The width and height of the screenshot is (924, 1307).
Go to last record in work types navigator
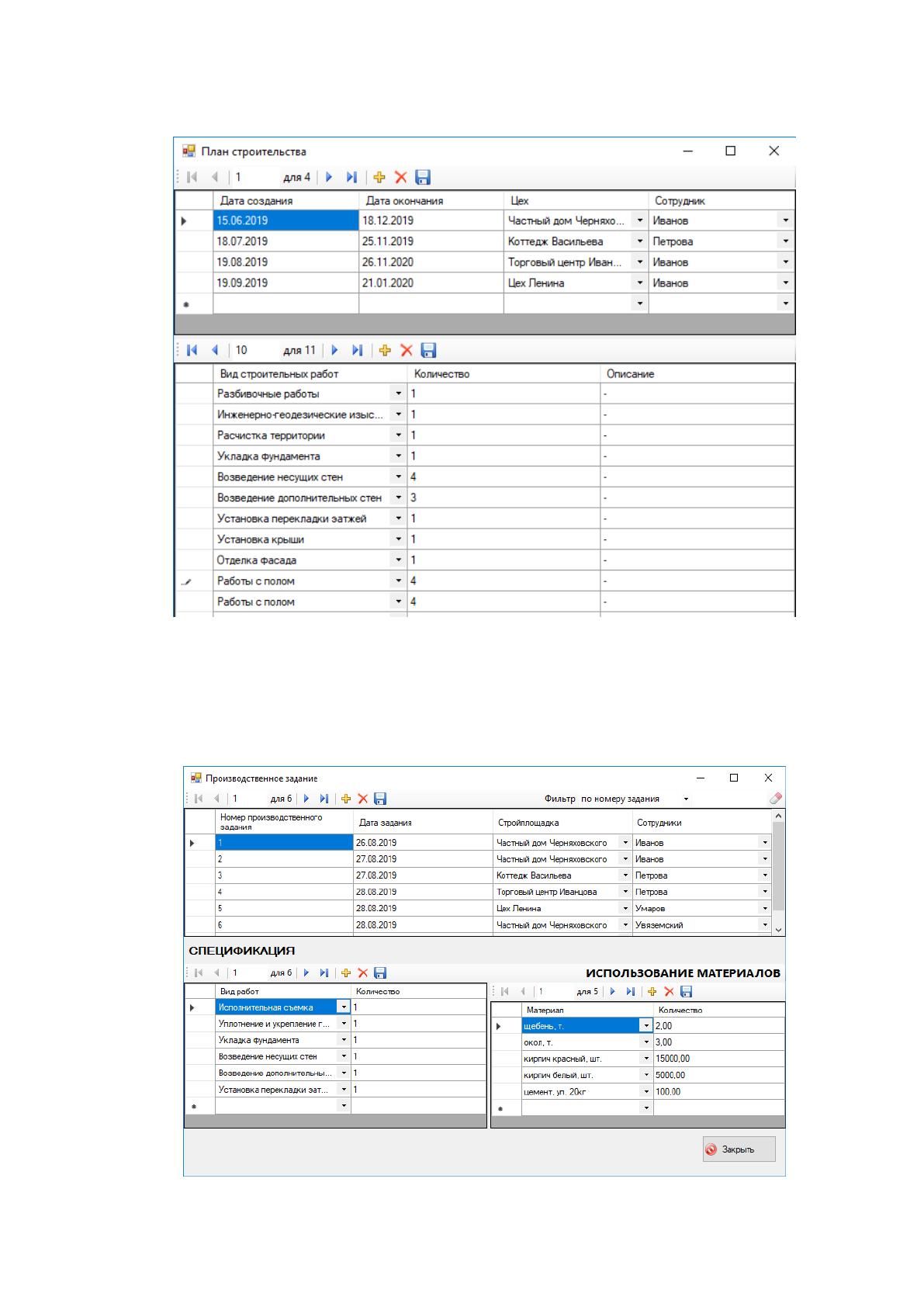[x=357, y=351]
